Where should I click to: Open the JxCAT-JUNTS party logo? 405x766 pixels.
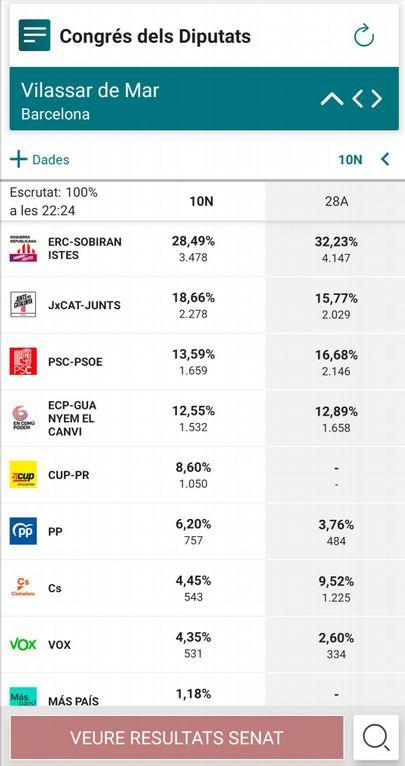click(23, 304)
